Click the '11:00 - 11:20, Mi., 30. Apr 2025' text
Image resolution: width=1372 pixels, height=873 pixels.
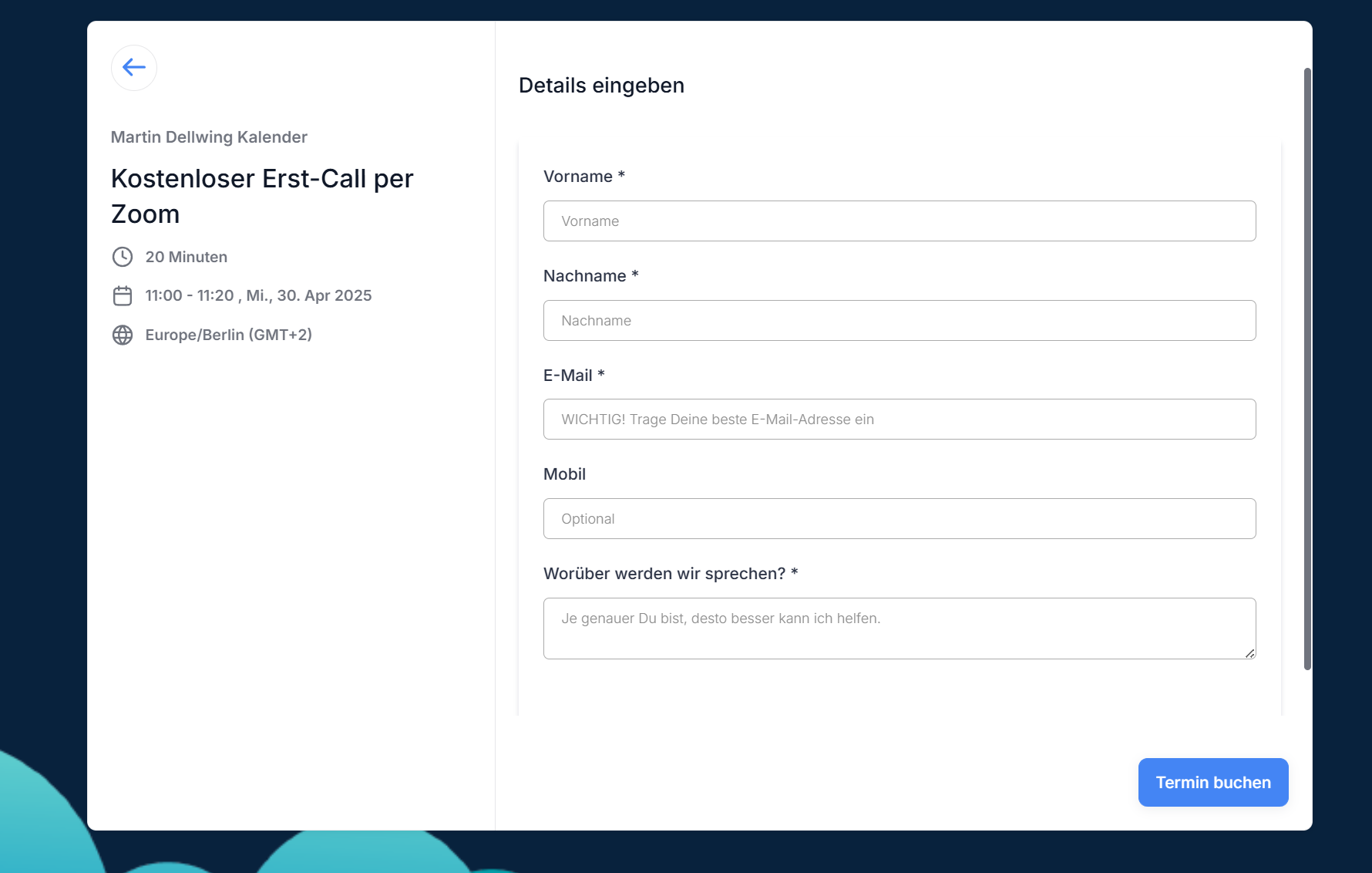[258, 296]
